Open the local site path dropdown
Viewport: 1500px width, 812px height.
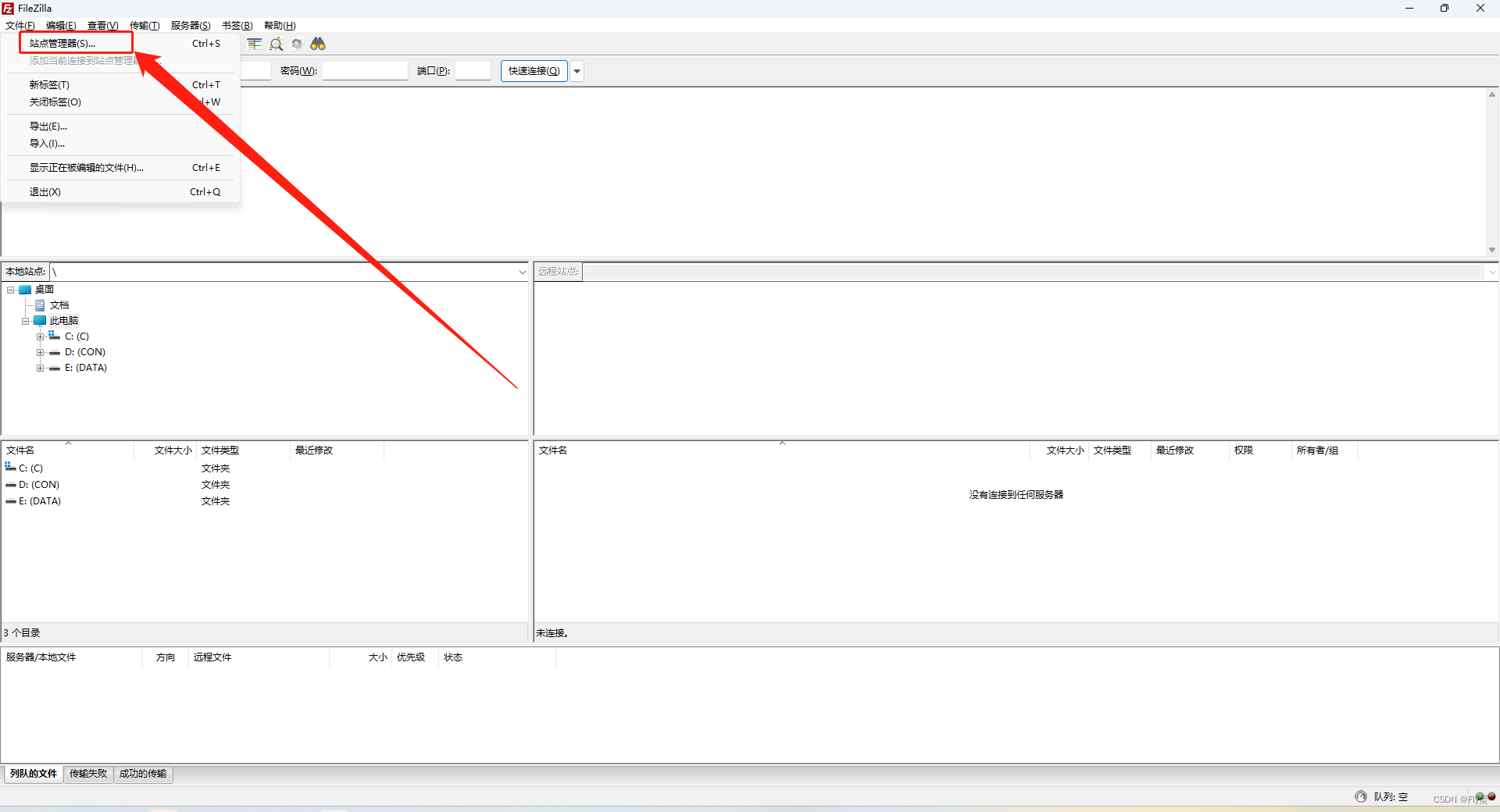[x=523, y=272]
